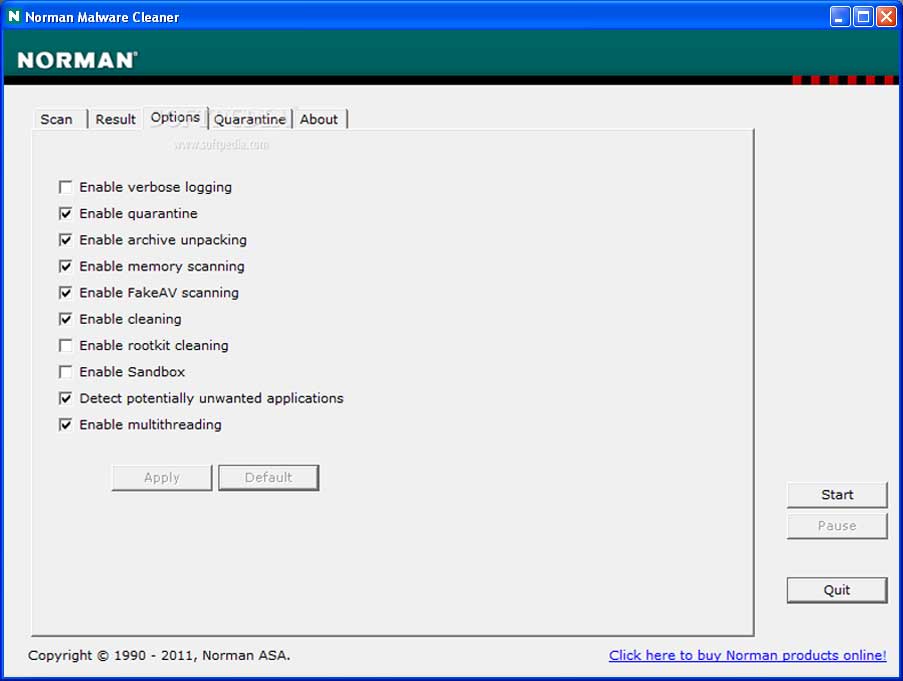The height and width of the screenshot is (681, 903).
Task: Click the Norman app icon in title bar
Action: tap(13, 16)
